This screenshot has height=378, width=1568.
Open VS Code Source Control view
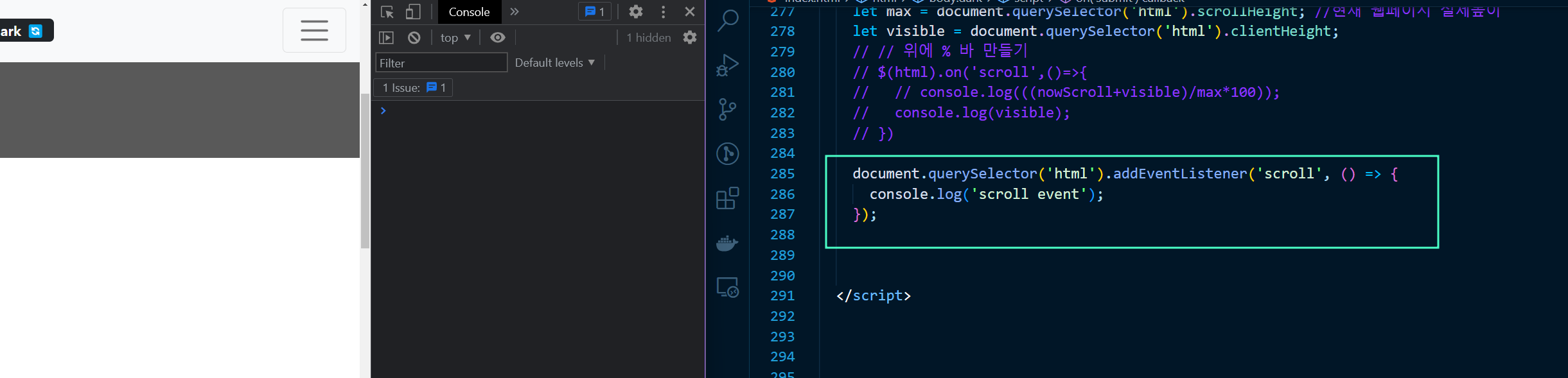[x=727, y=109]
